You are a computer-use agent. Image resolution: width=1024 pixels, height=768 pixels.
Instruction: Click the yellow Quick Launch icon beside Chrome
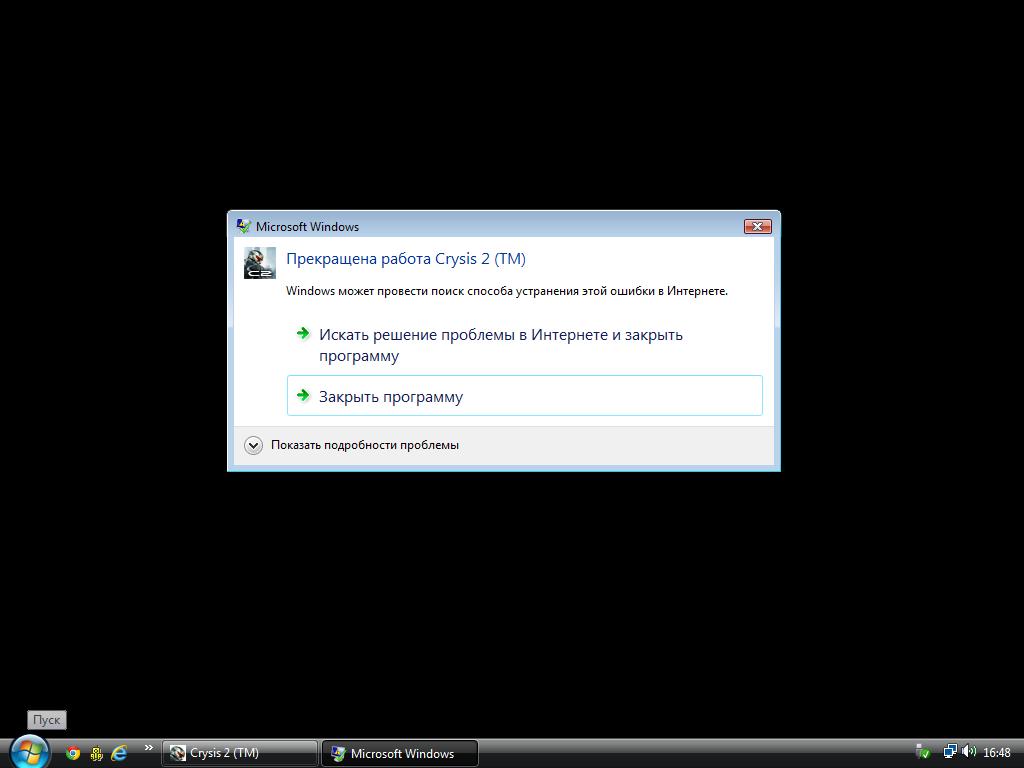97,753
